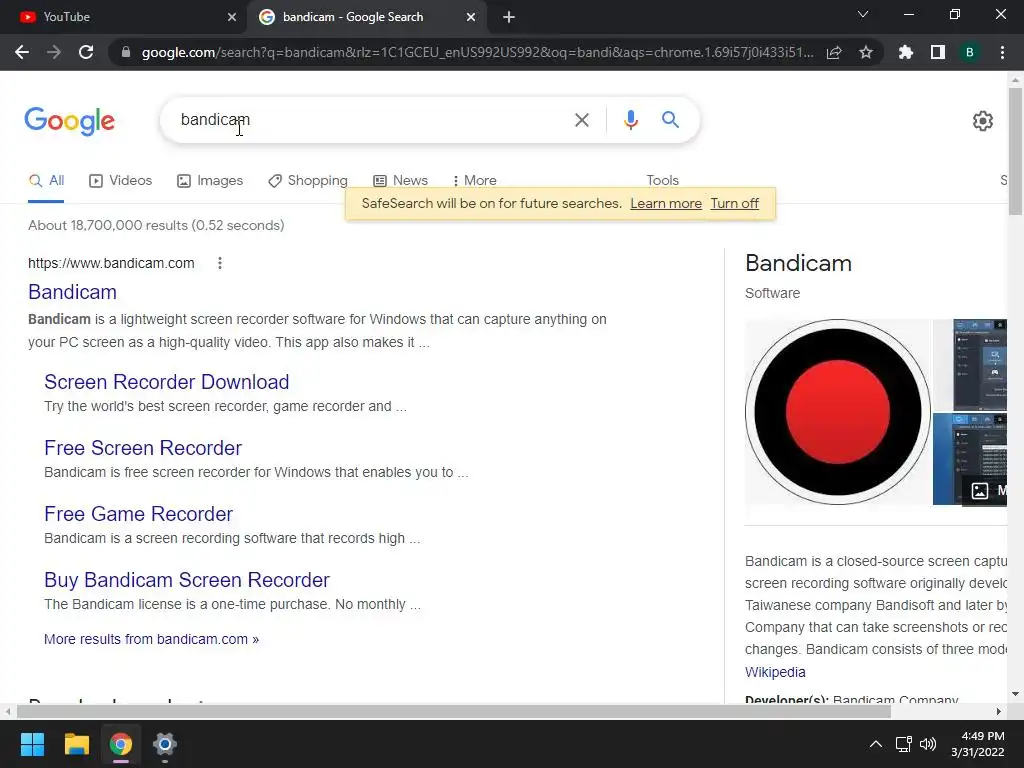Open File Explorer from taskbar
Viewport: 1024px width, 768px height.
tap(76, 744)
